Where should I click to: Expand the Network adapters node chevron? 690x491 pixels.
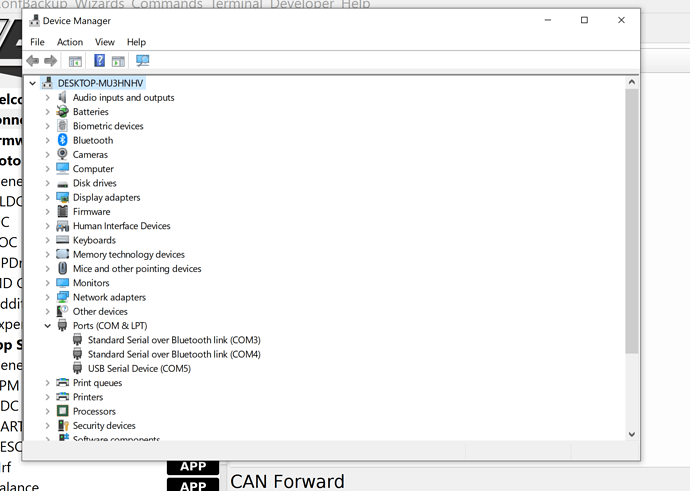pyautogui.click(x=48, y=297)
